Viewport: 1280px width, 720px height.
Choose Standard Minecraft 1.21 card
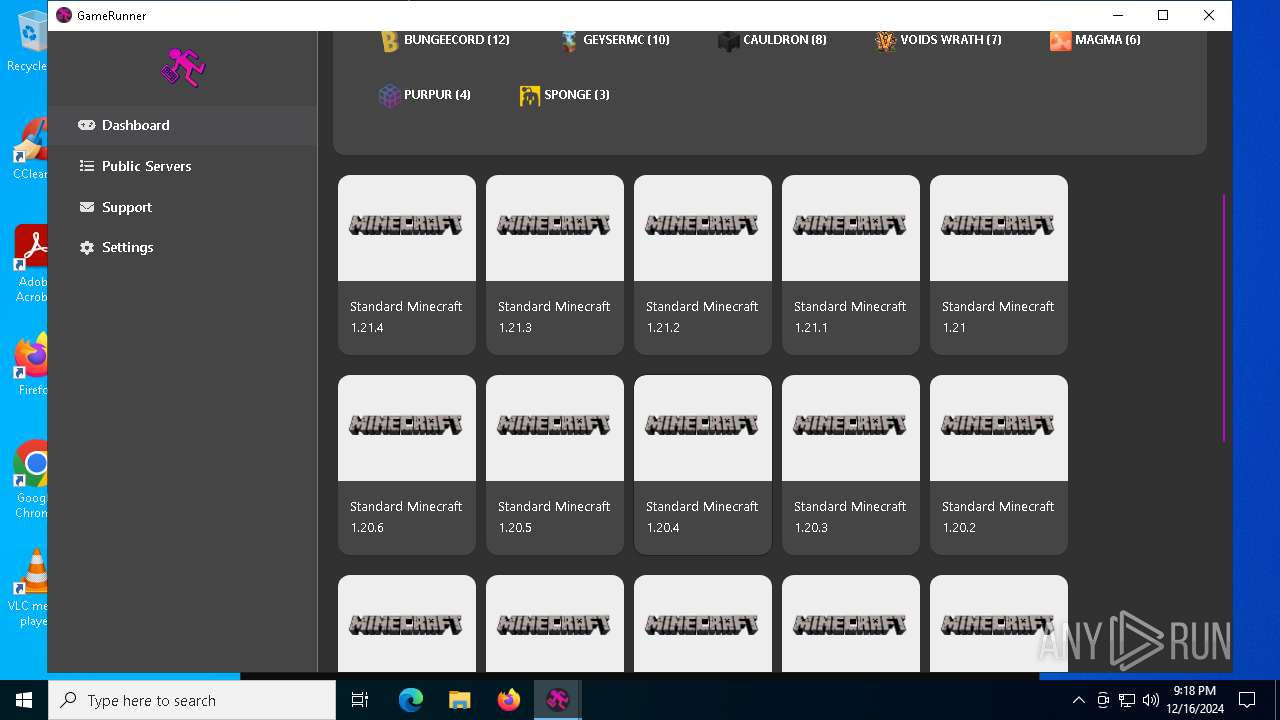tap(999, 265)
